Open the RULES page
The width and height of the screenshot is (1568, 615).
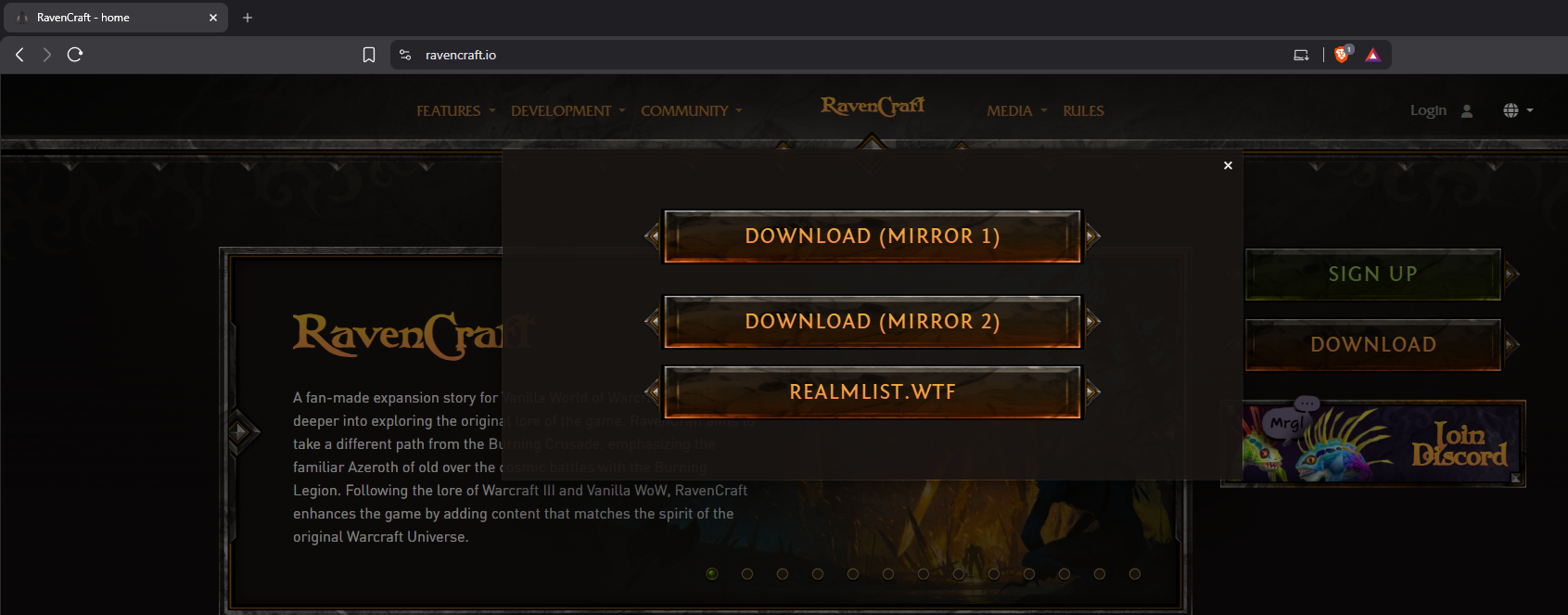[1083, 110]
